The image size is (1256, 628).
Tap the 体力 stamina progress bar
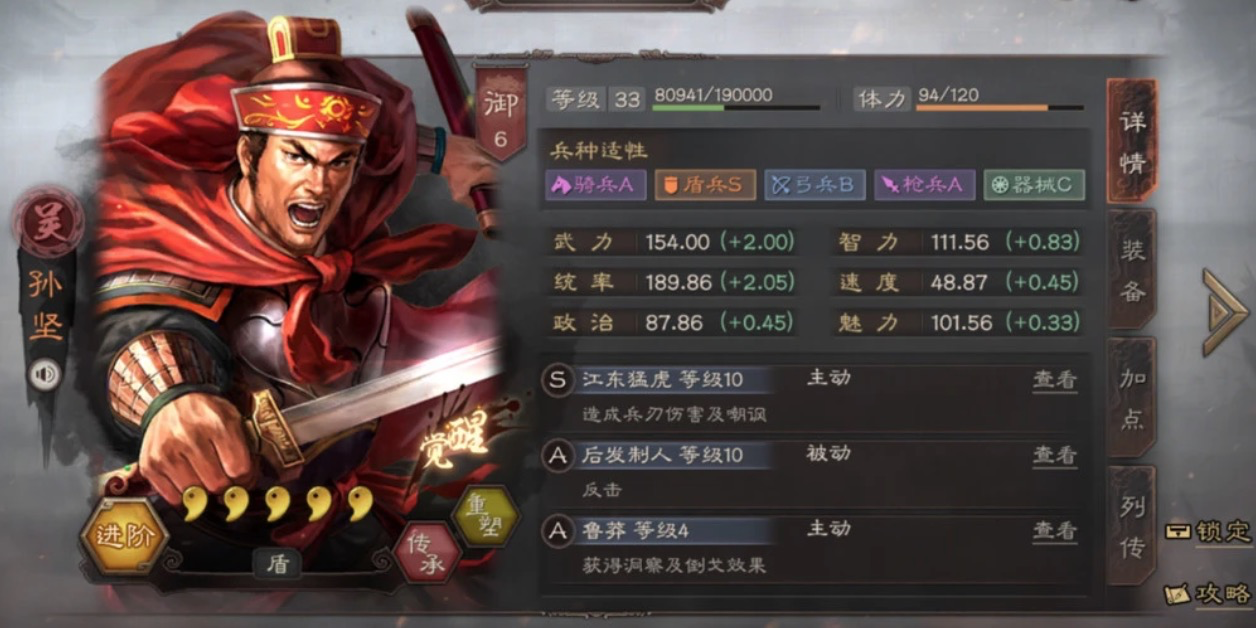tap(999, 108)
